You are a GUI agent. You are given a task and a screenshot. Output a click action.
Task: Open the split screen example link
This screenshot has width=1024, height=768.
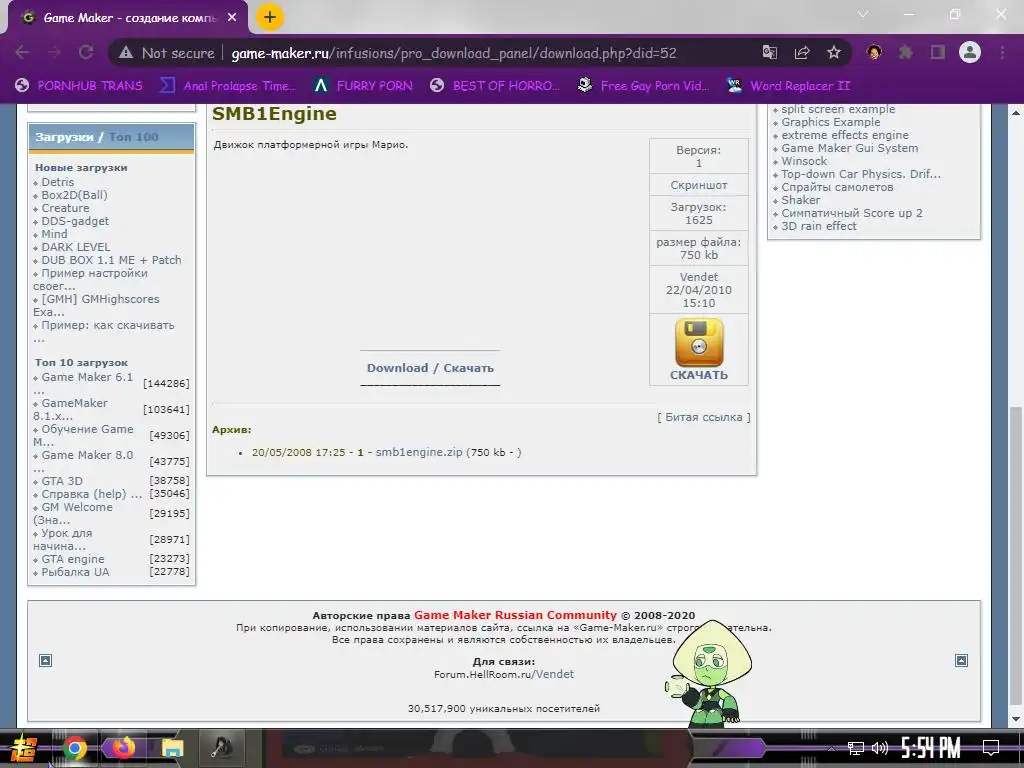[839, 109]
